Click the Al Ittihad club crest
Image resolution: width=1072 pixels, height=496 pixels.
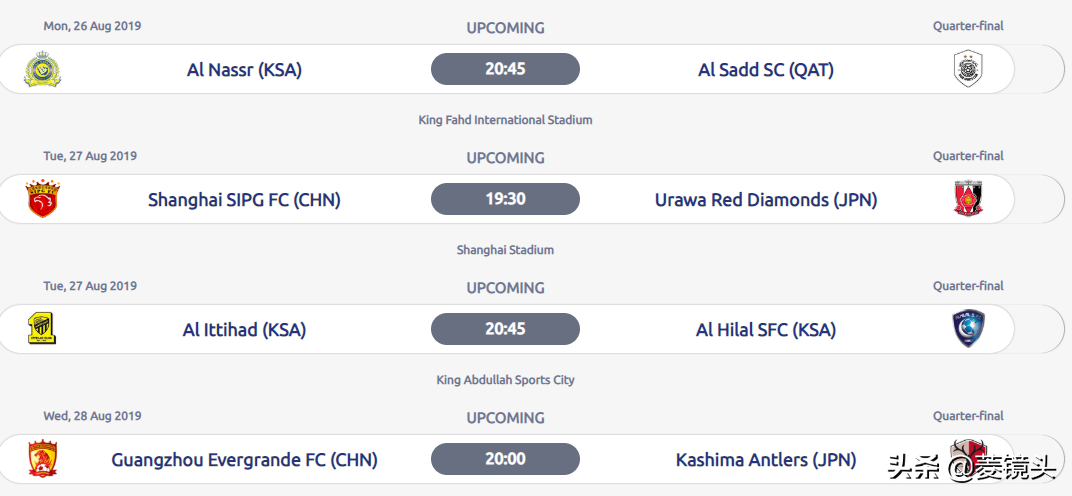pyautogui.click(x=42, y=329)
